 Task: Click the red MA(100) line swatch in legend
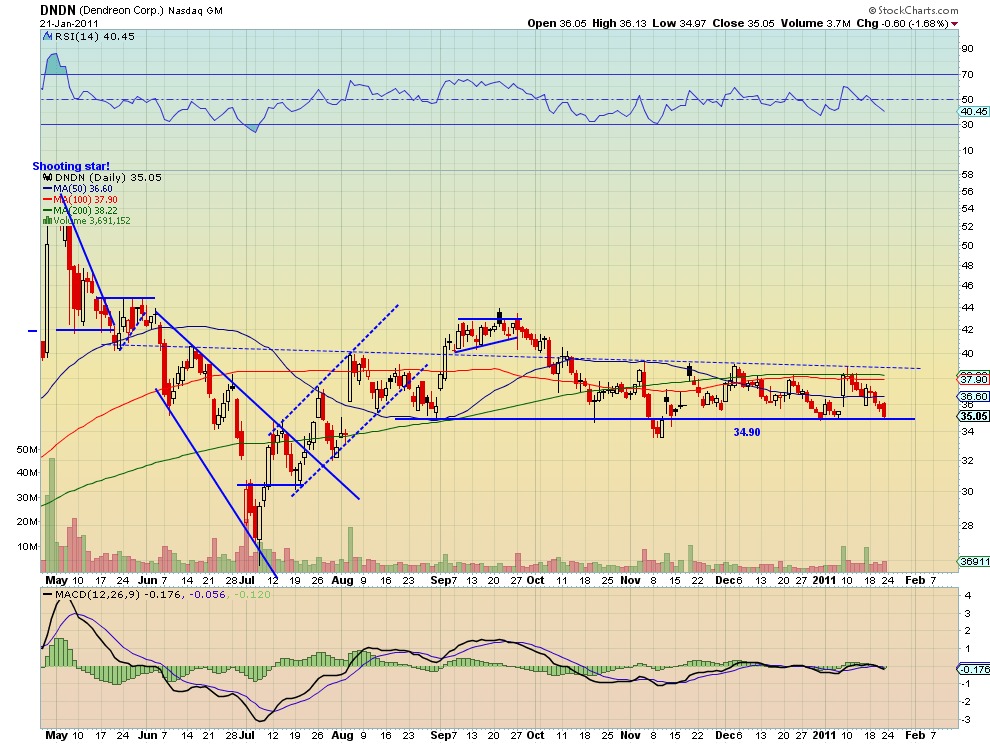click(48, 200)
